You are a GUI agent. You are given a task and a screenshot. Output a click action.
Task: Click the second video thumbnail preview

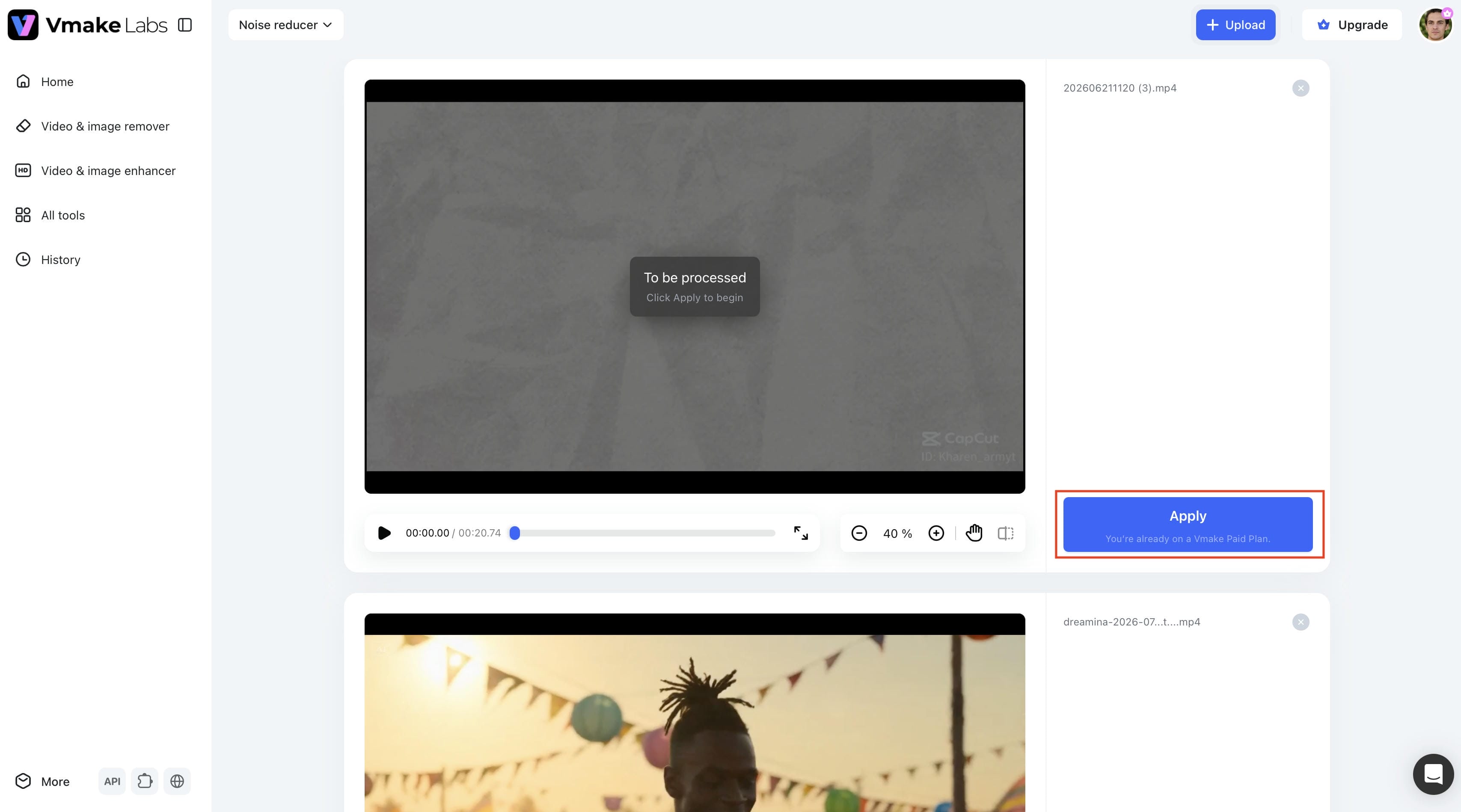coord(695,713)
